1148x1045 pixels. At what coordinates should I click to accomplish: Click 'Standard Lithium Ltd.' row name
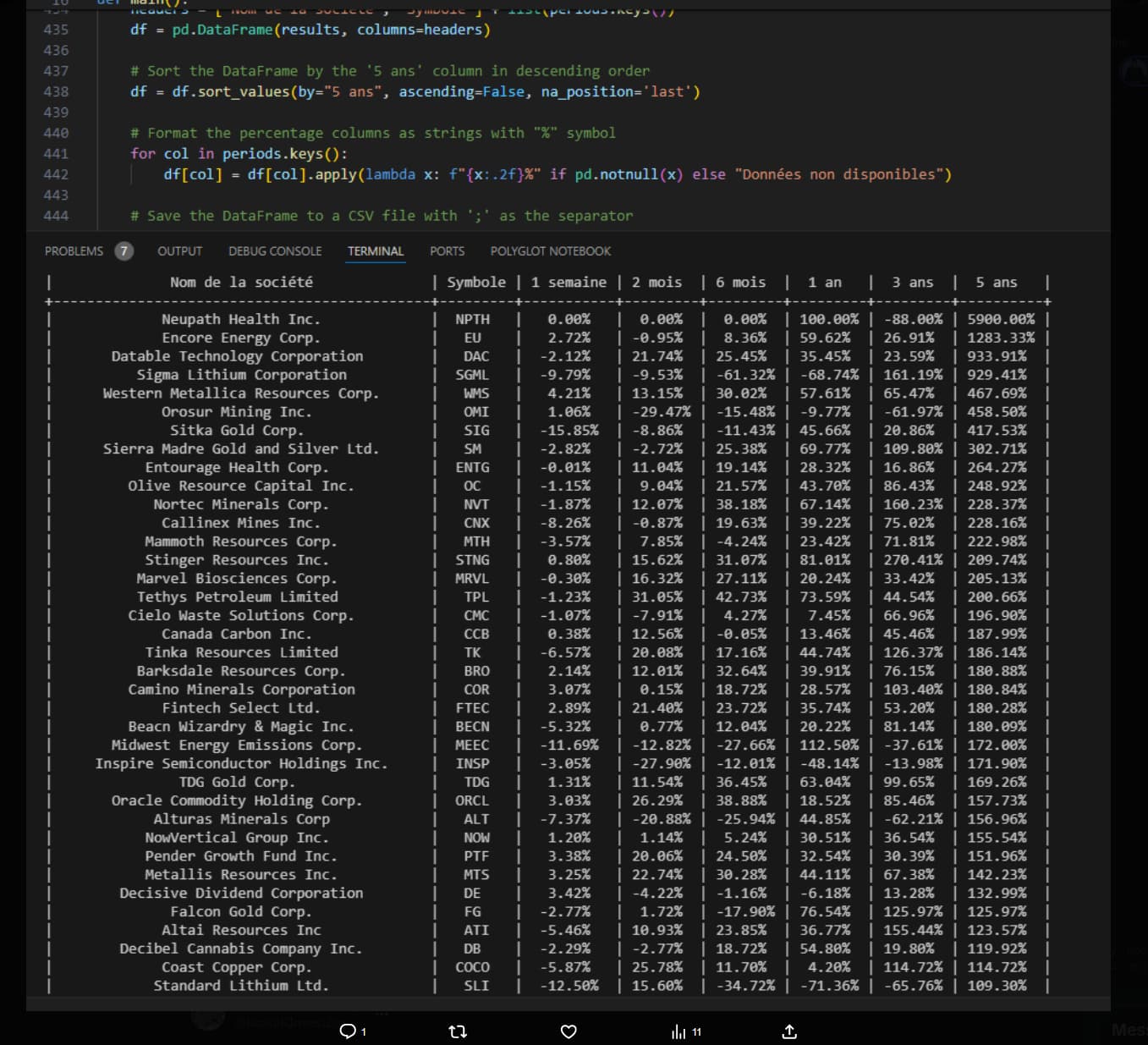tap(241, 986)
